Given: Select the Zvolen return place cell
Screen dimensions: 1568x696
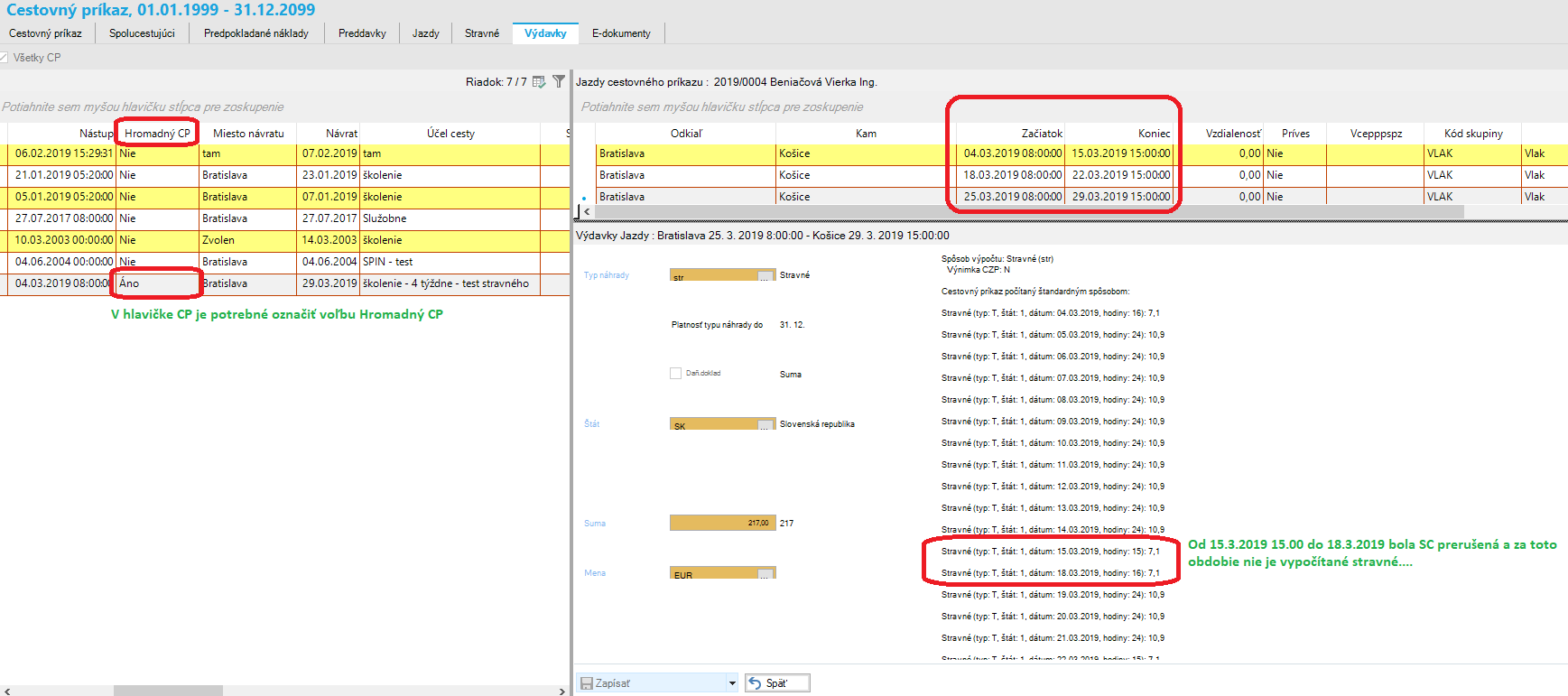Looking at the screenshot, I should 248,240.
